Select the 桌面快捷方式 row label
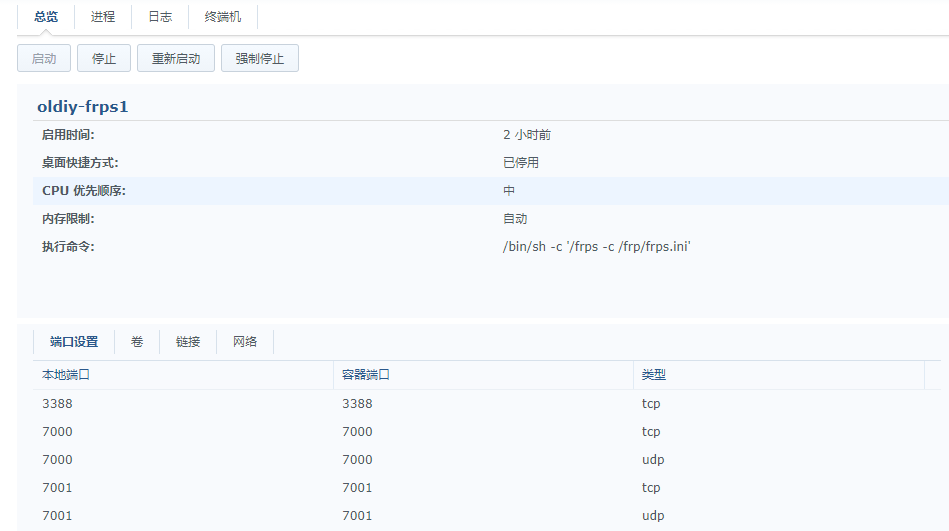Screen dimensions: 949x531 80,163
